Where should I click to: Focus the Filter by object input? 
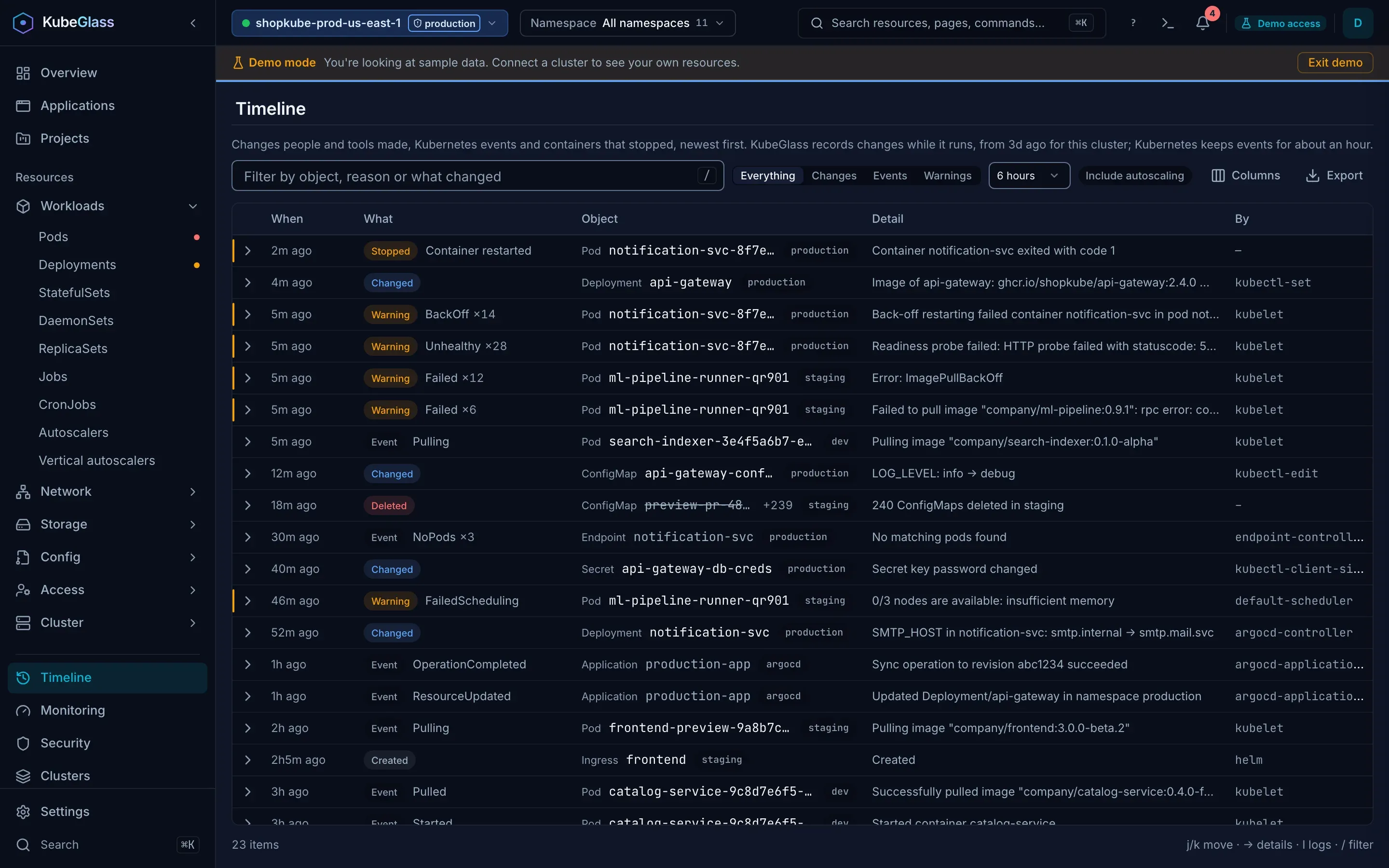477,176
